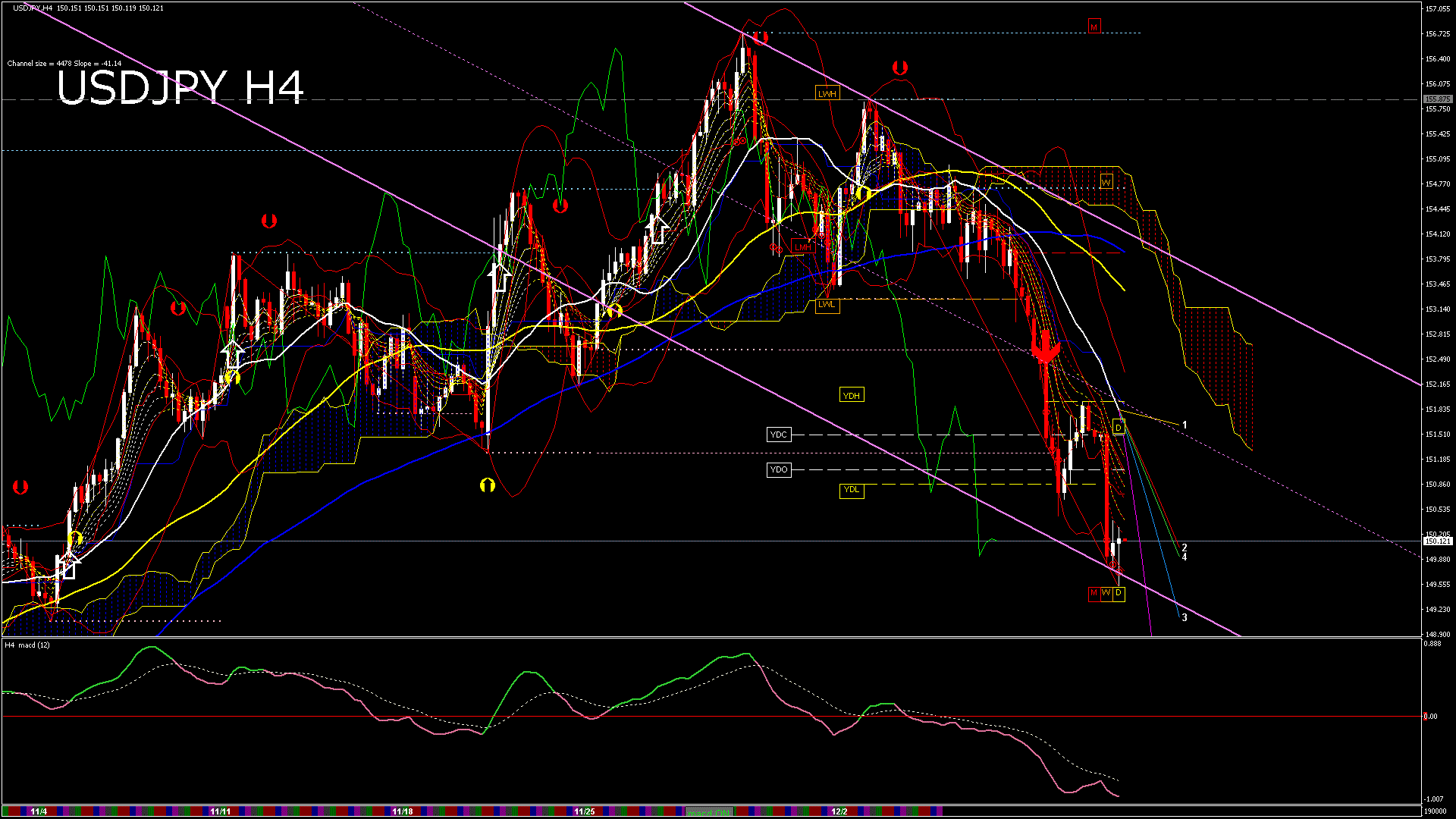Click the LWH orange level label

827,94
